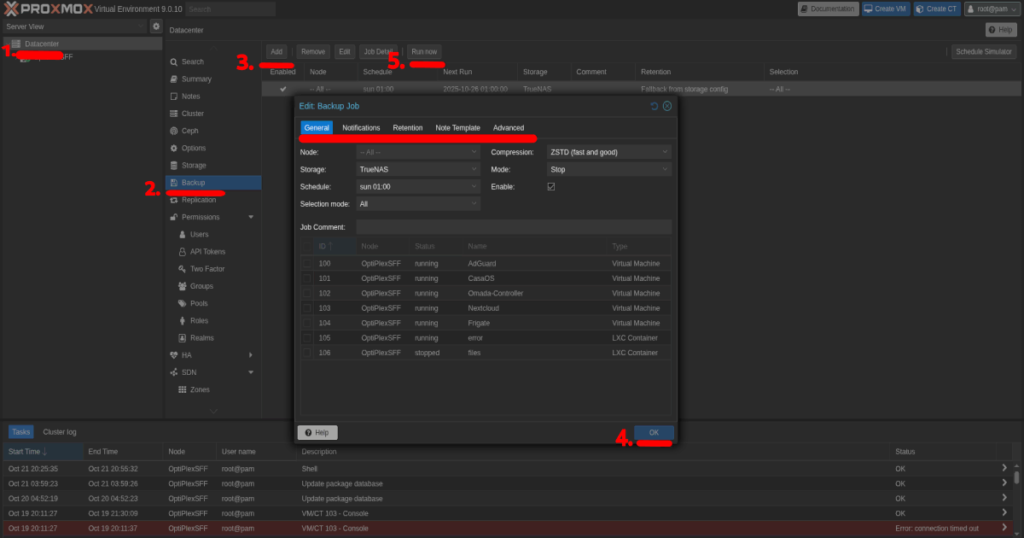Check the box for container 105 error
This screenshot has width=1024, height=538.
point(307,338)
